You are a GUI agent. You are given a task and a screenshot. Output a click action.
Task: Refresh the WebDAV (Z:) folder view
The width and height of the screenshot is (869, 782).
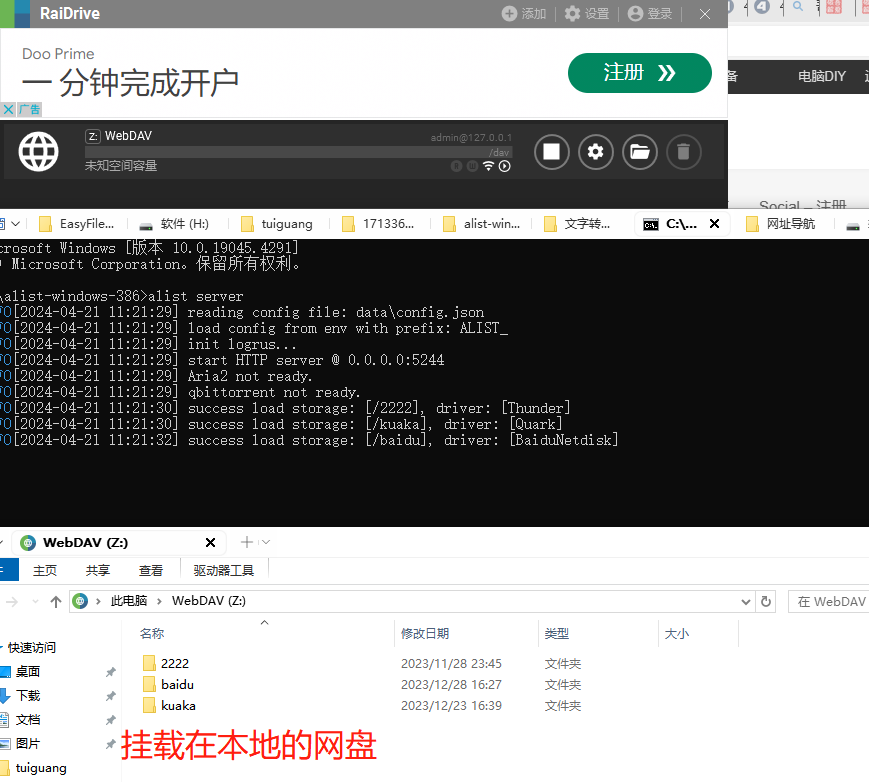click(x=766, y=601)
